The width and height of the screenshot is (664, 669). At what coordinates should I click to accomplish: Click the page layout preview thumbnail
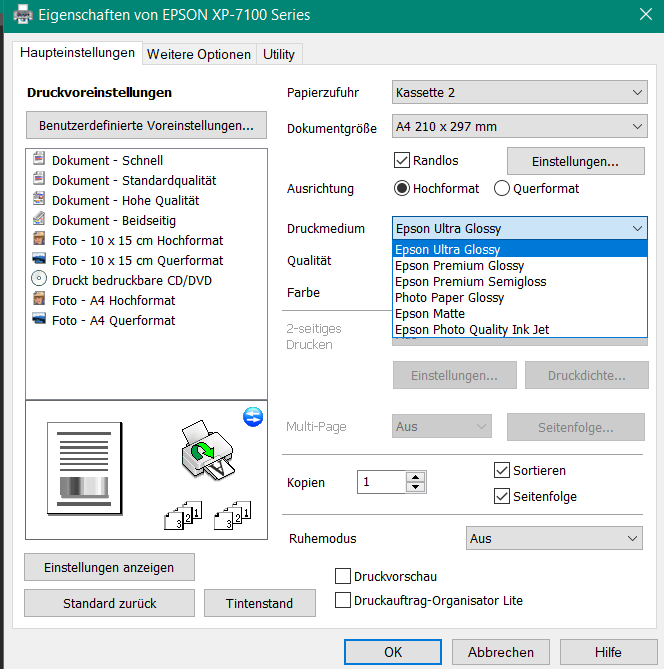(84, 468)
